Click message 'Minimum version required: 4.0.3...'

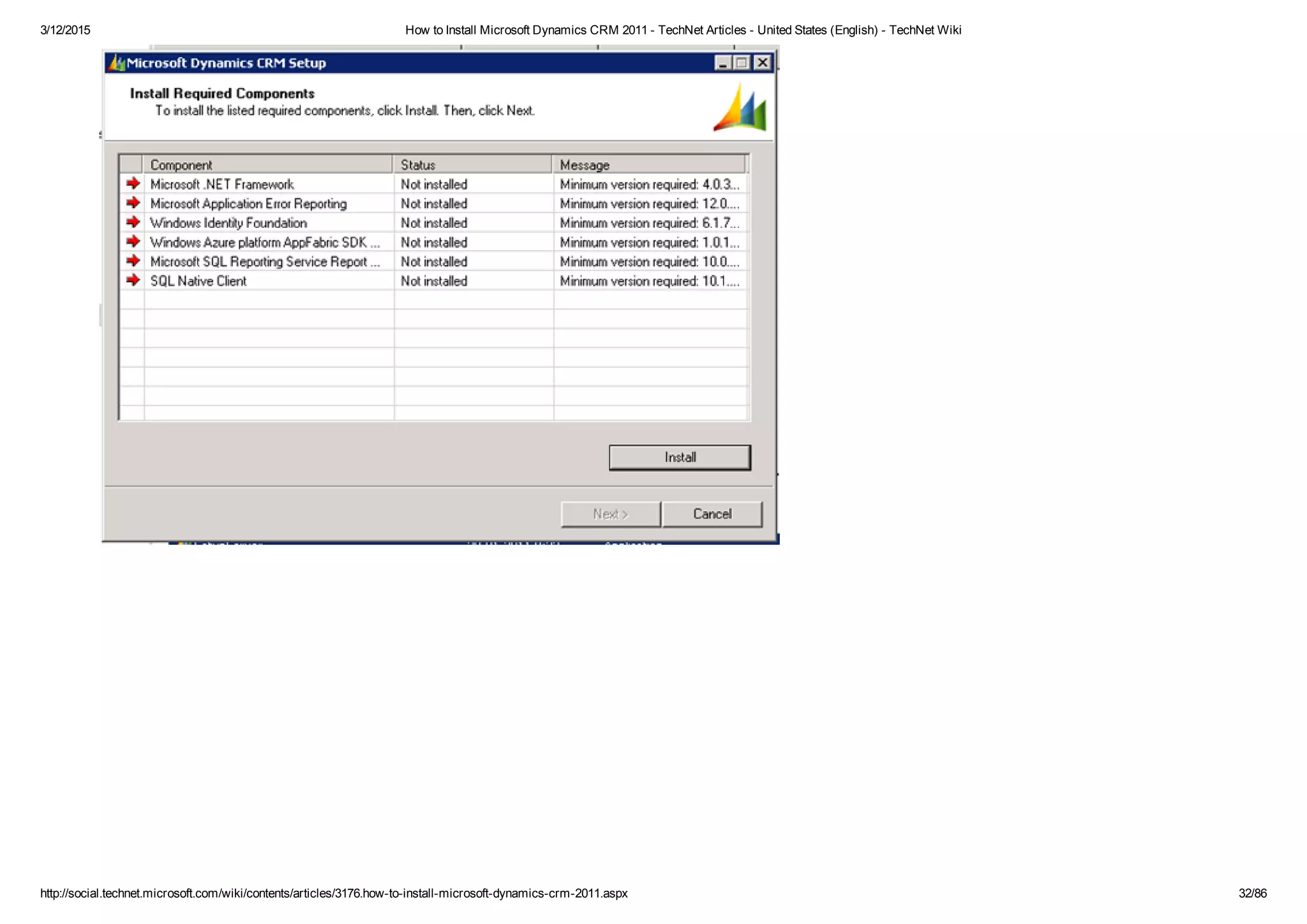650,184
